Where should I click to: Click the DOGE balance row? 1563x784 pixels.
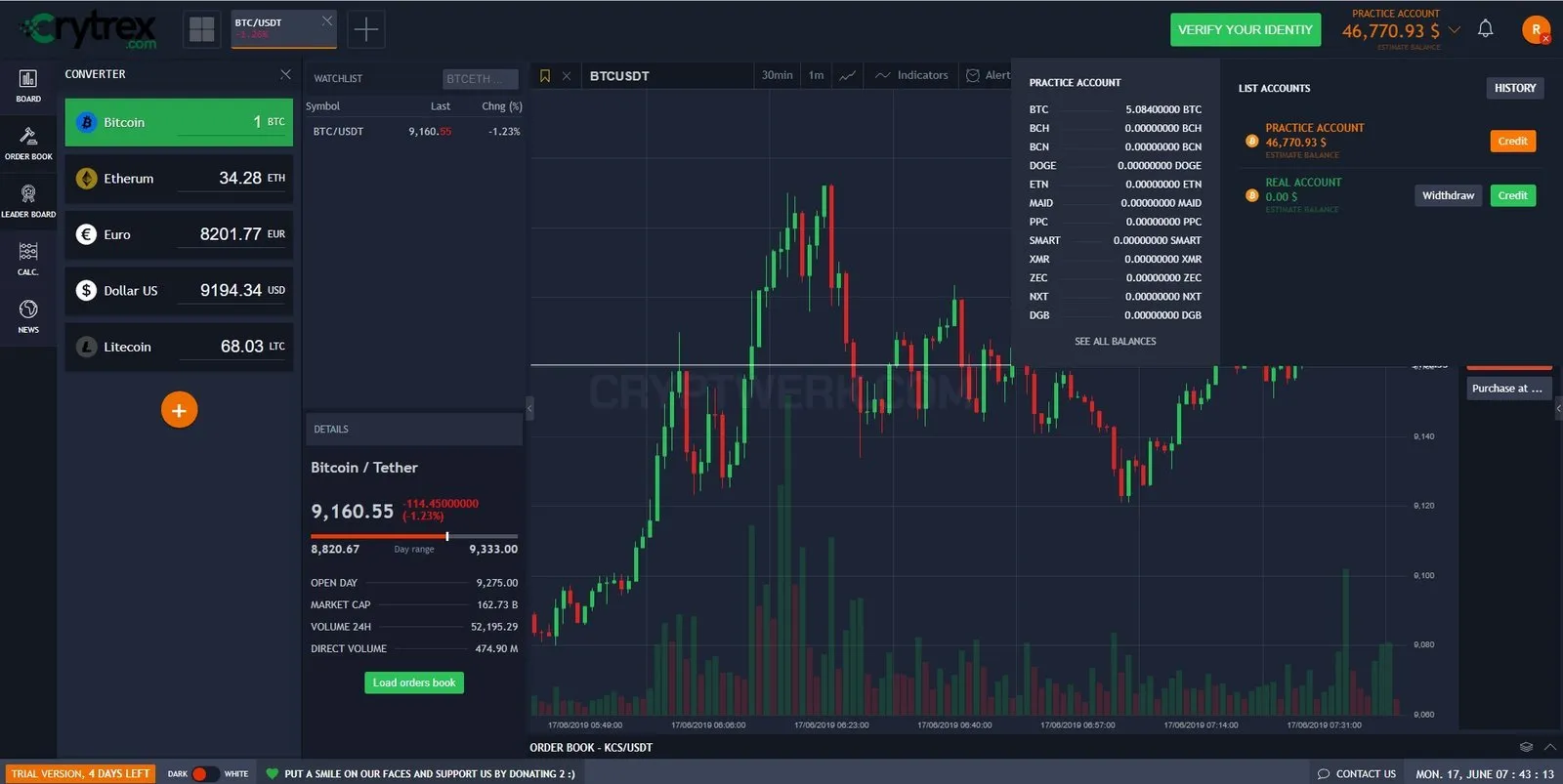pyautogui.click(x=1116, y=166)
